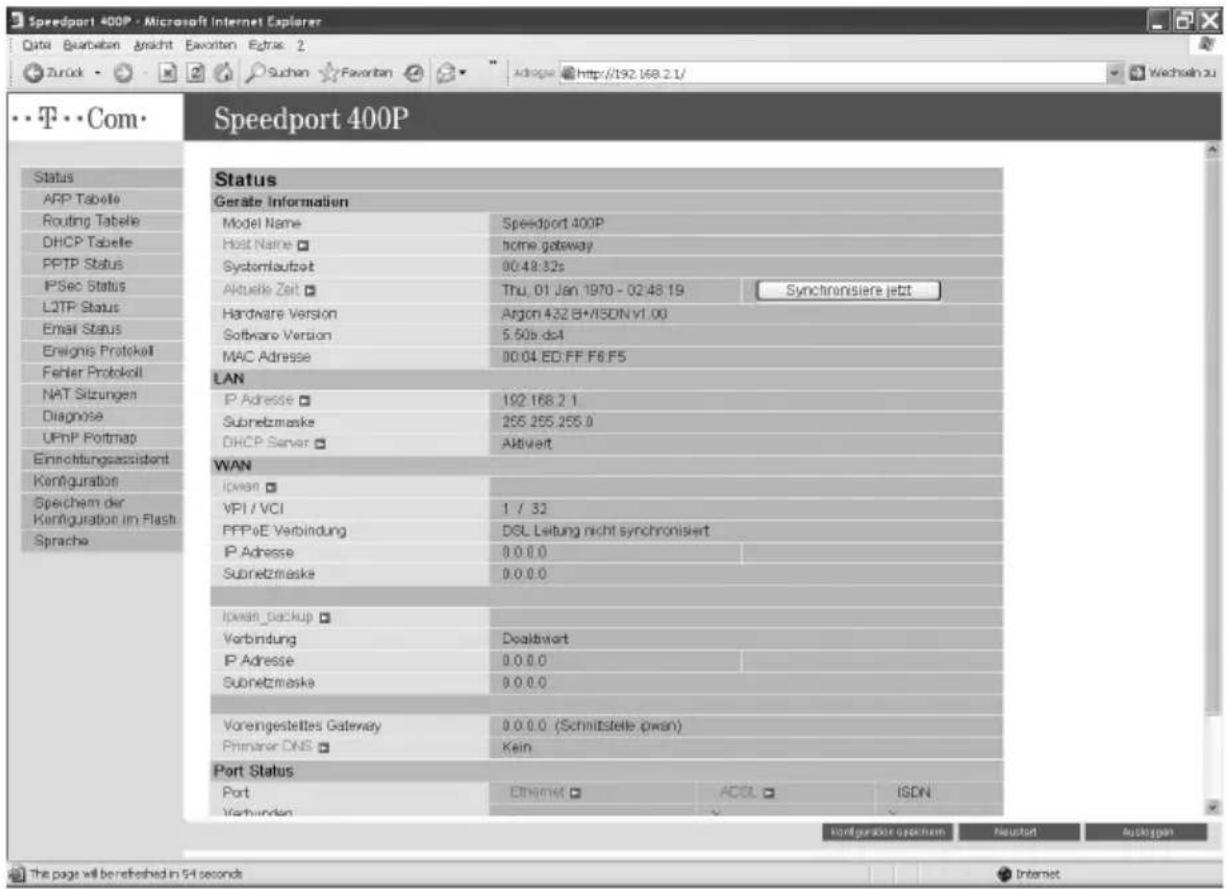
Task: Click help icon next to Host Name
Action: point(303,244)
